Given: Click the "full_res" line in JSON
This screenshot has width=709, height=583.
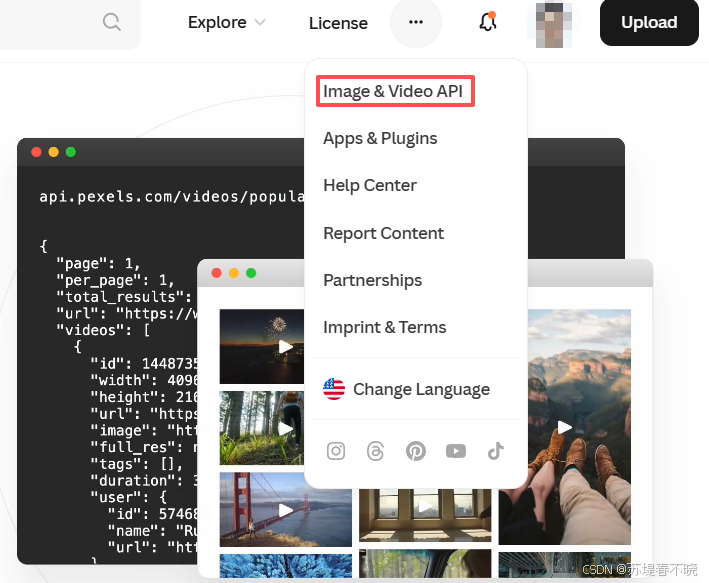Looking at the screenshot, I should click(144, 447).
